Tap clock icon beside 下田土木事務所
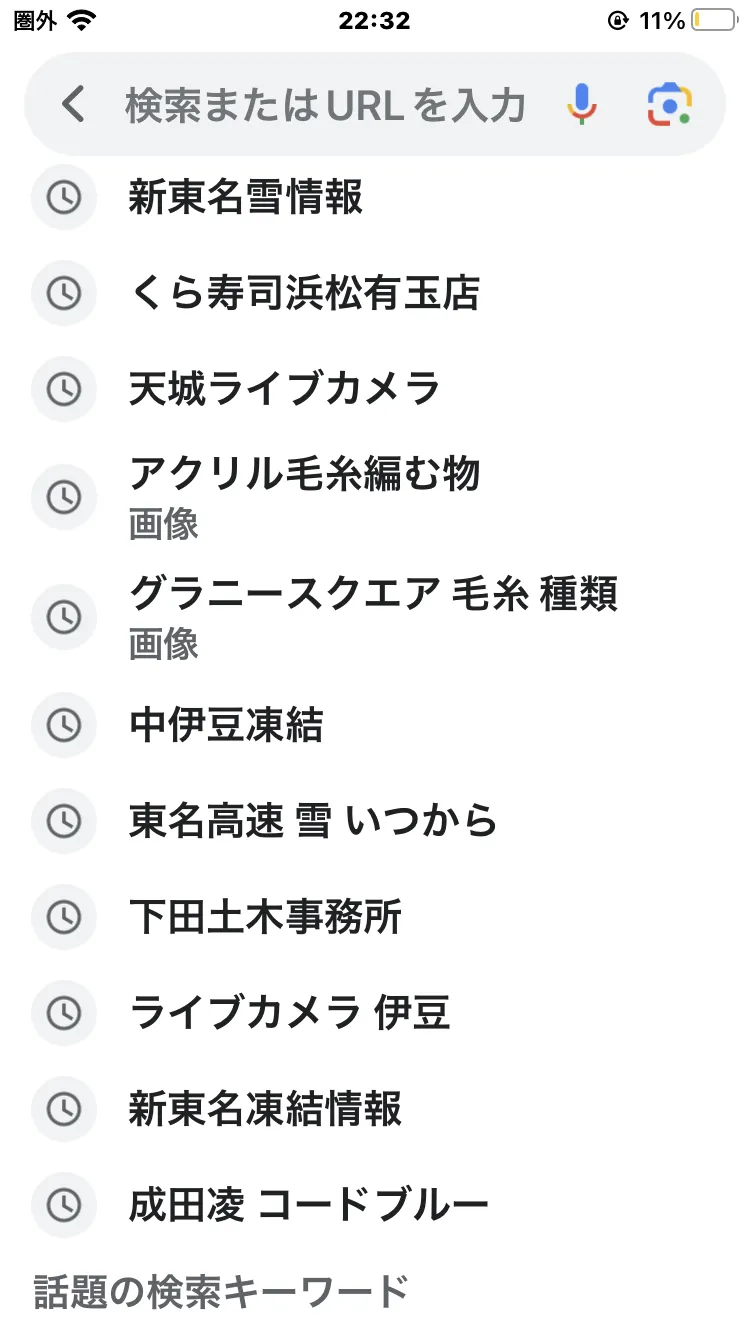 [64, 916]
